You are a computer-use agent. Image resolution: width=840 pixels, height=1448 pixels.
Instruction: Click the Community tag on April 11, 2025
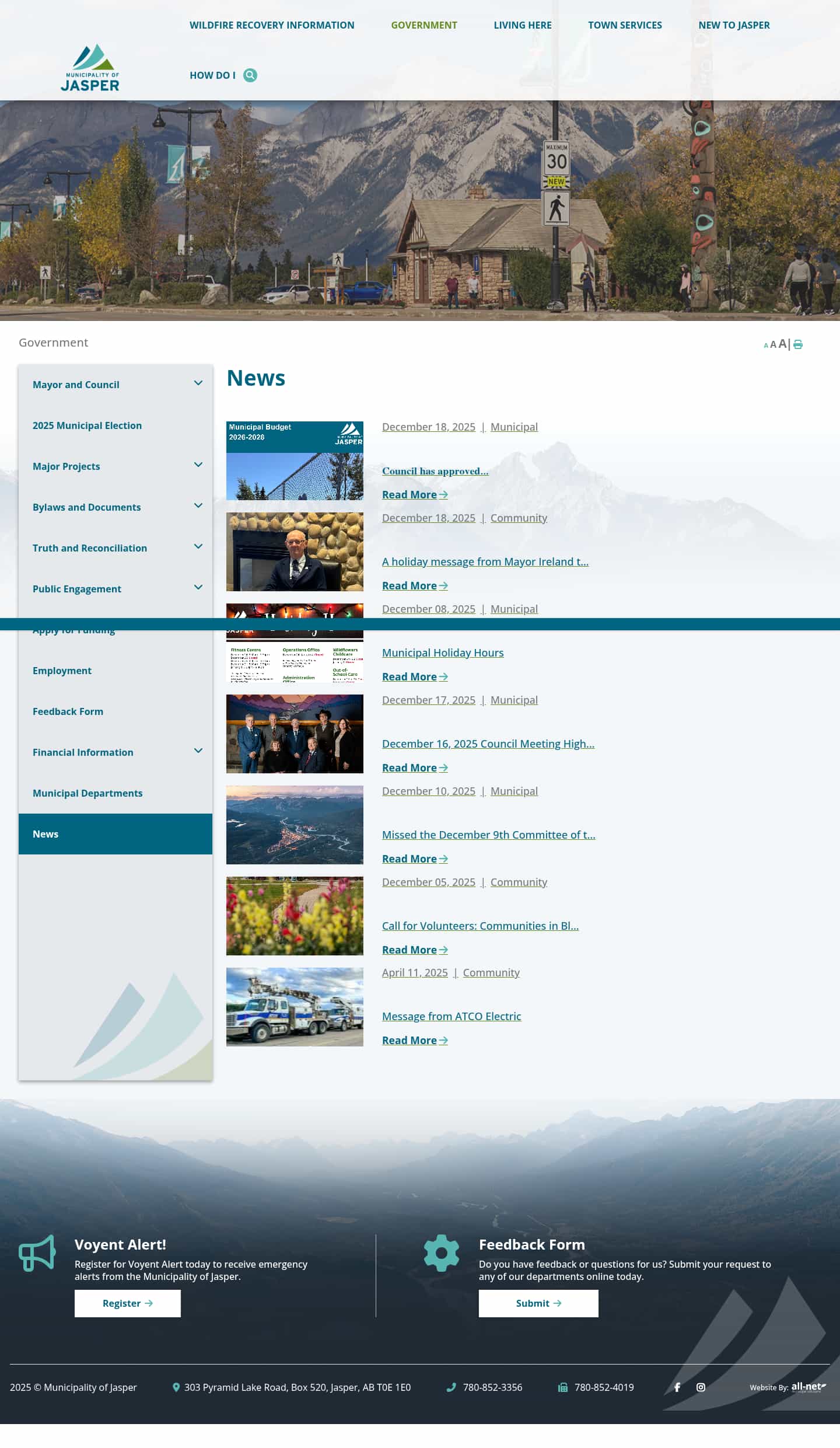pos(491,972)
